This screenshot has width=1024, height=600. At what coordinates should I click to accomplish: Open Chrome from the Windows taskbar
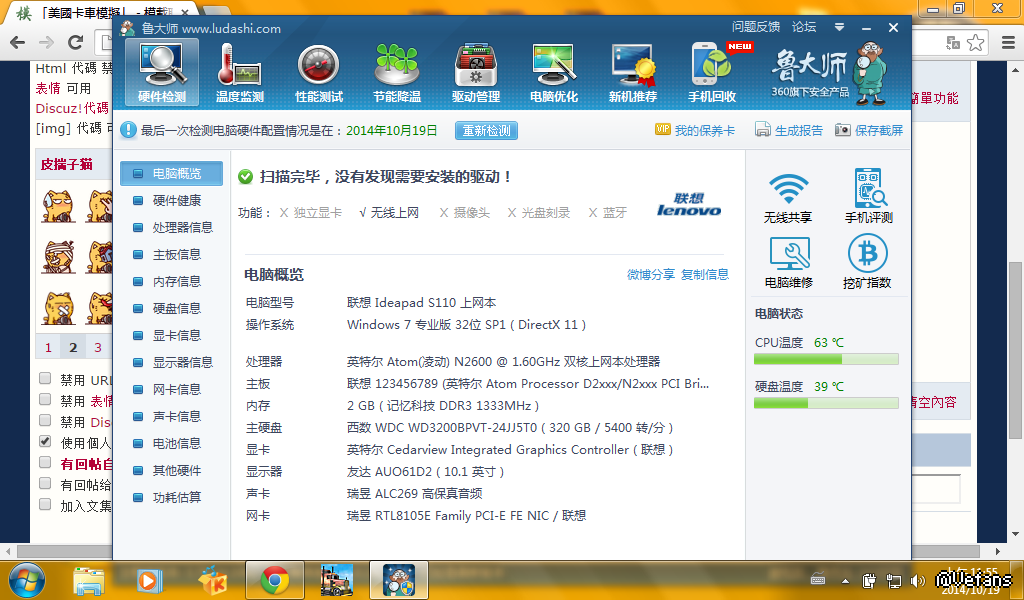[x=274, y=579]
